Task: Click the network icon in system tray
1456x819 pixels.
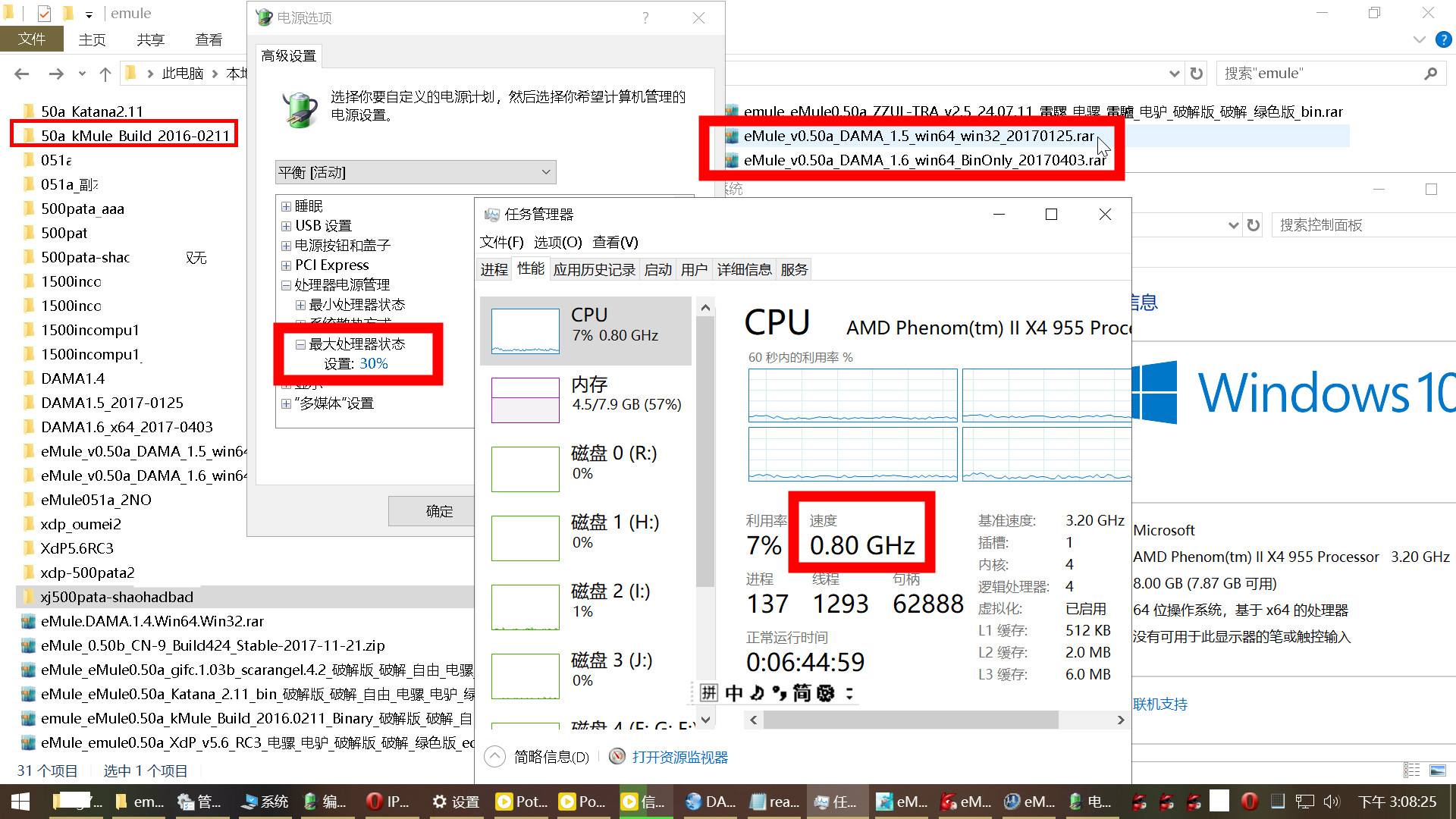Action: click(x=1305, y=802)
